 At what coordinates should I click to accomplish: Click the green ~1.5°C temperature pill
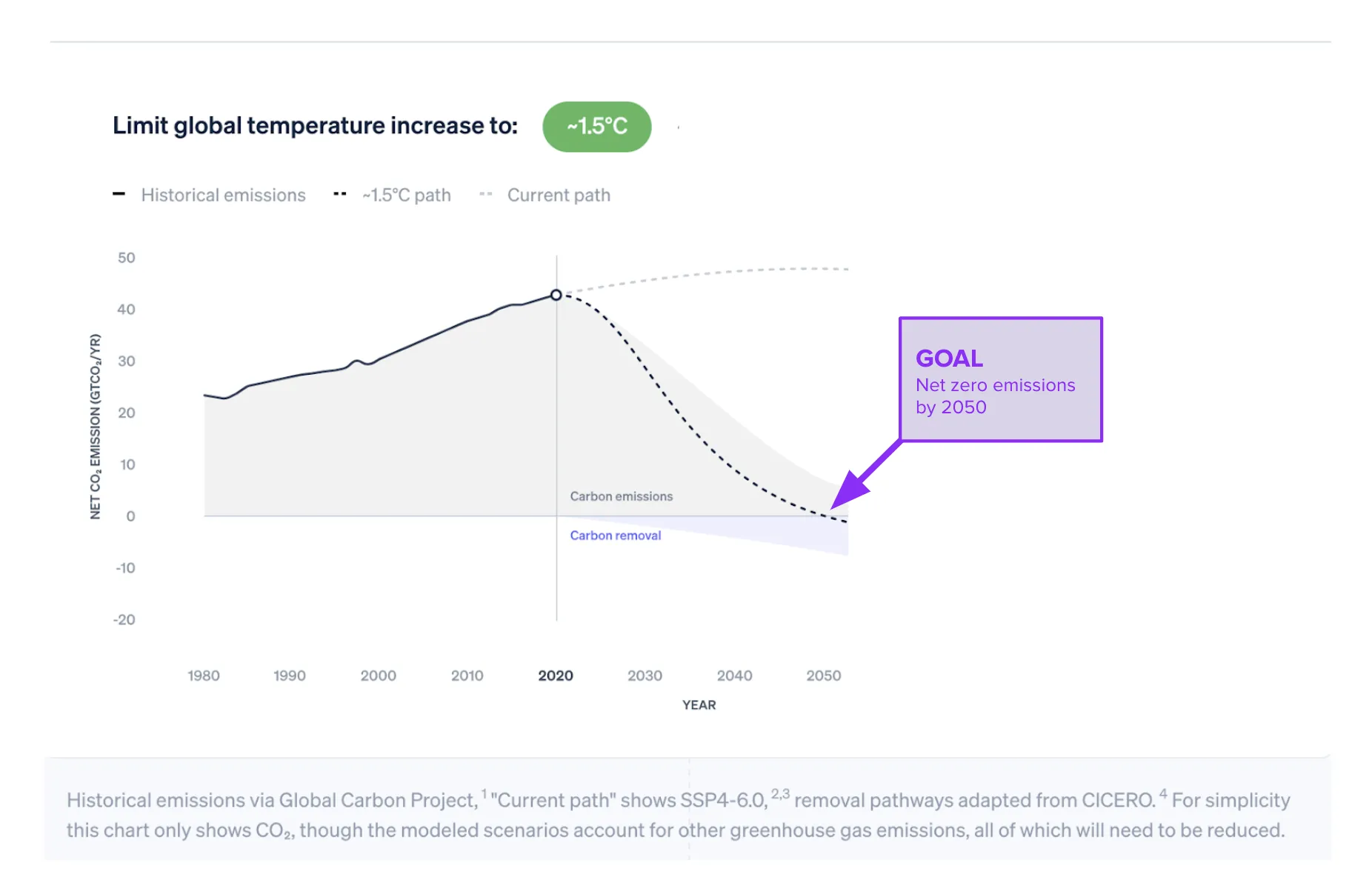click(596, 127)
